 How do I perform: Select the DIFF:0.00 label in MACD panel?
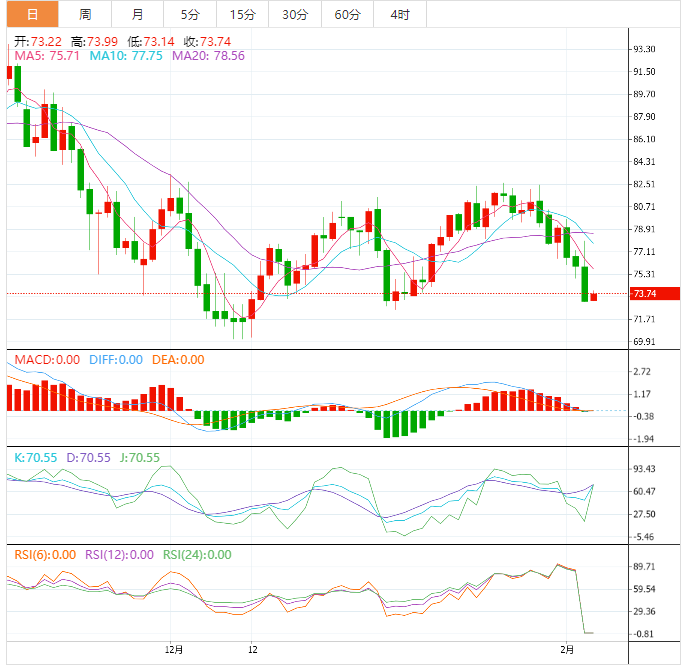click(116, 360)
